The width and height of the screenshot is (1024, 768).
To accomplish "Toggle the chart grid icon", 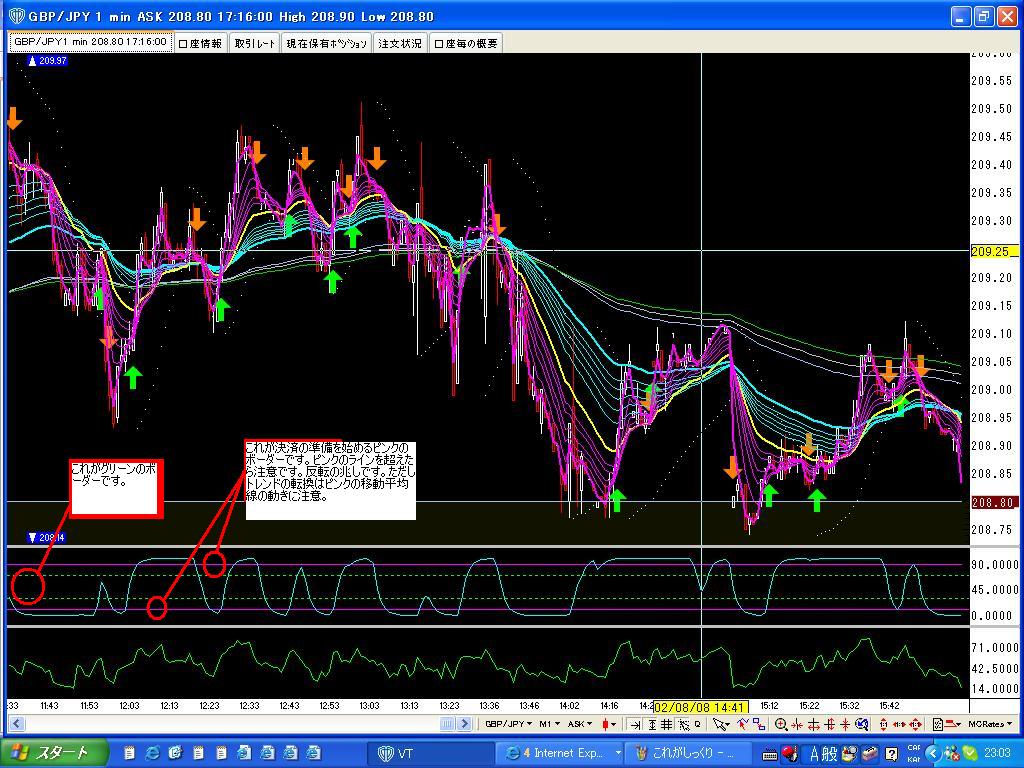I will pos(666,724).
